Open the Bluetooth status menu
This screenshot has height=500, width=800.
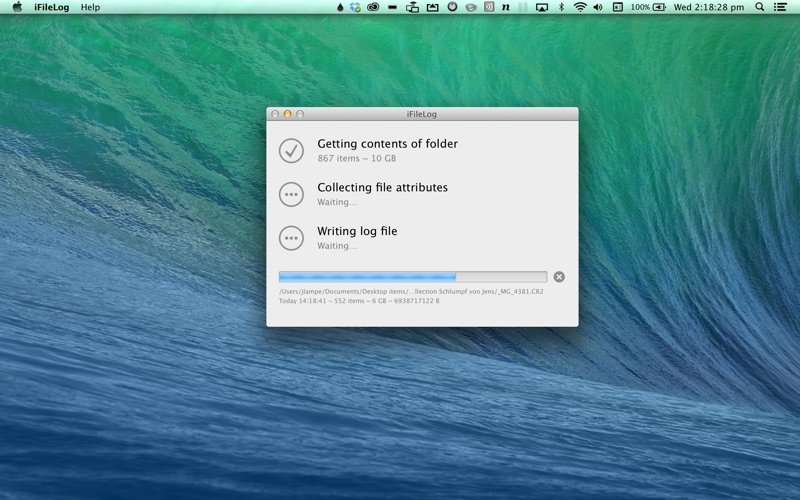[x=561, y=7]
